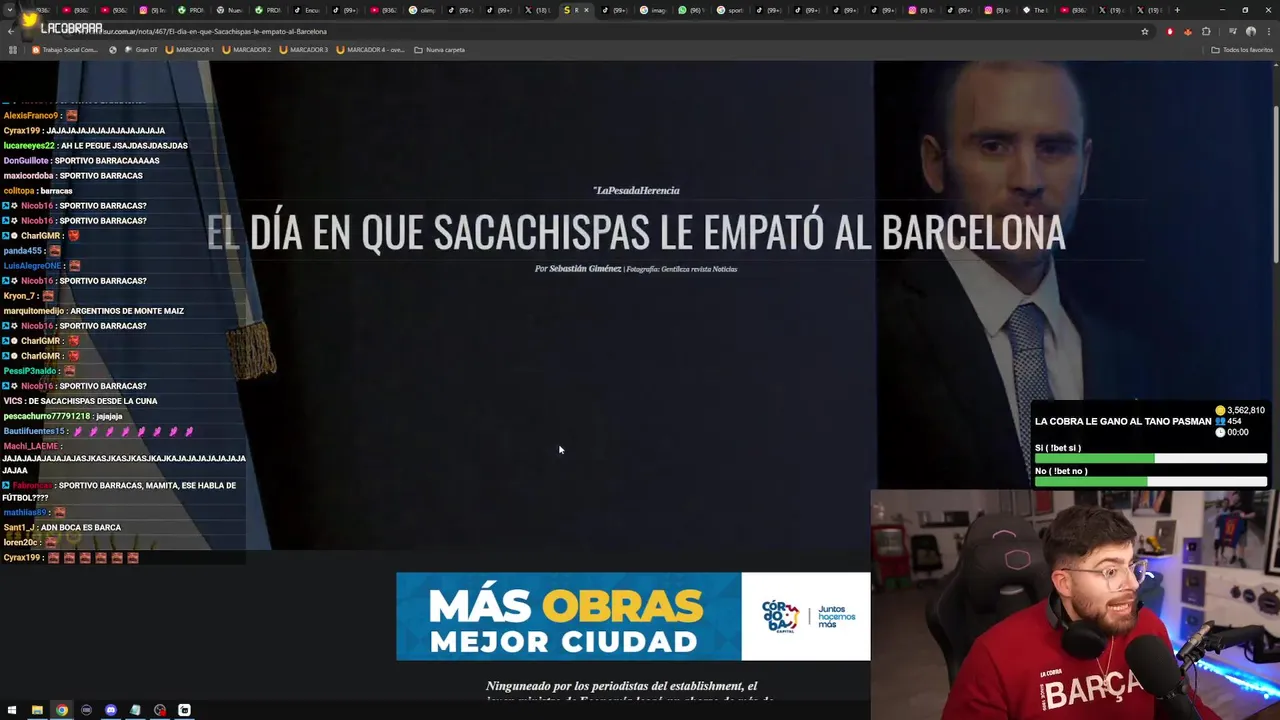Click the article headline about Sacachispas
Viewport: 1280px width, 720px height.
636,232
